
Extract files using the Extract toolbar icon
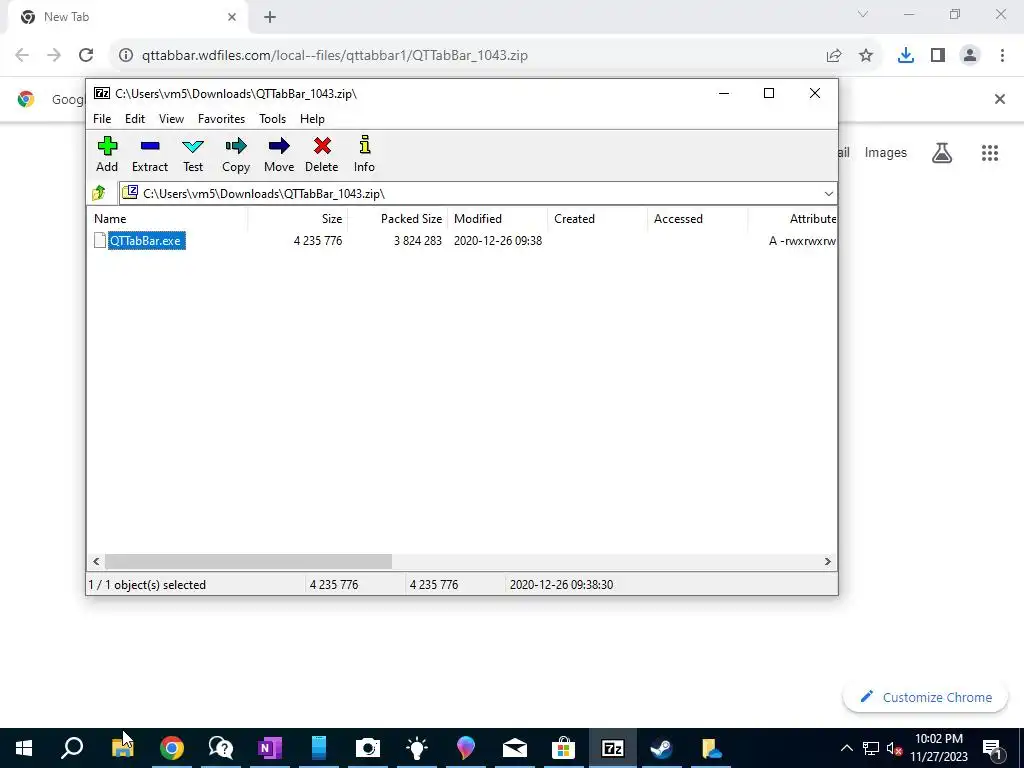point(150,155)
